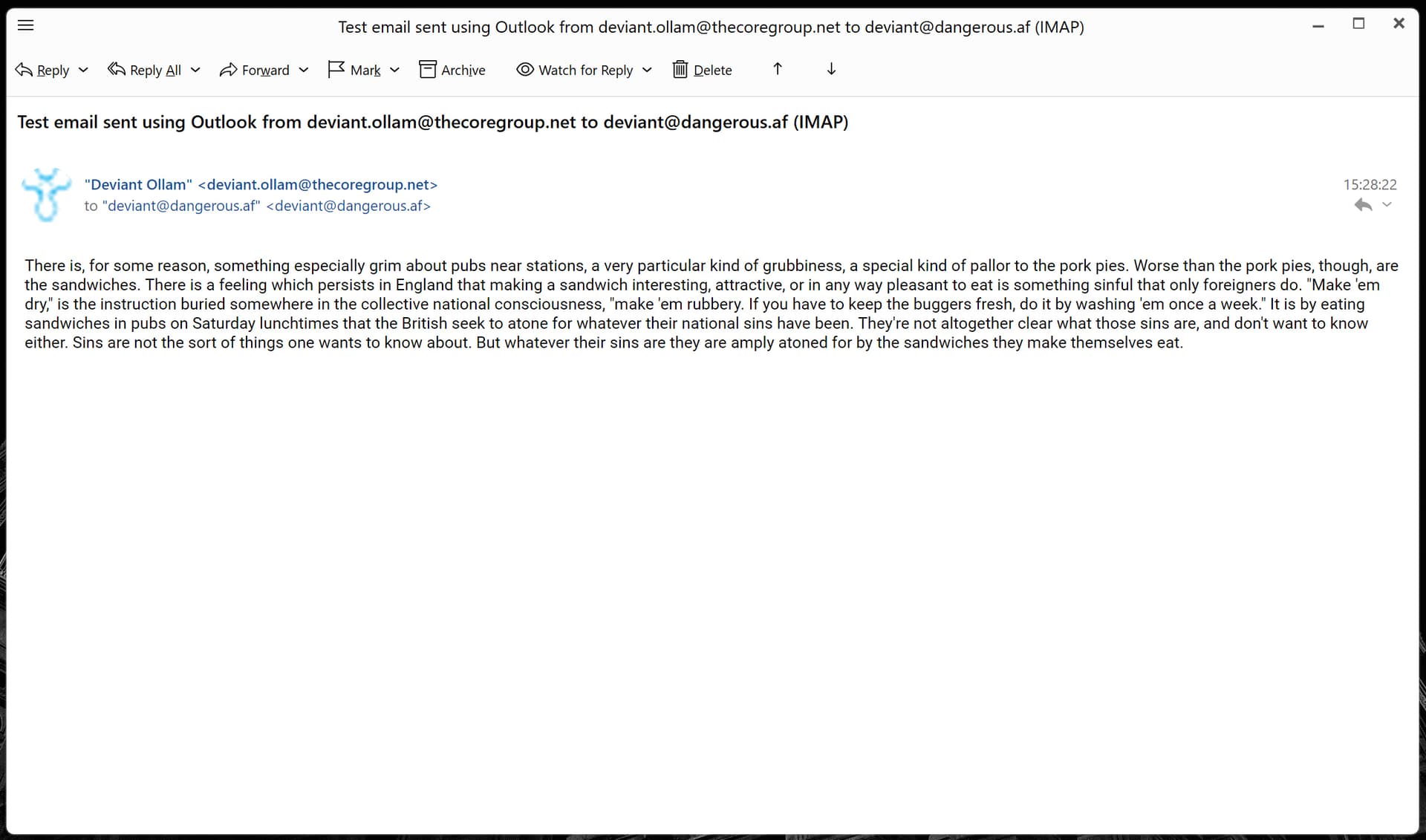Image resolution: width=1426 pixels, height=840 pixels.
Task: Go to next message down arrow
Action: pos(831,69)
